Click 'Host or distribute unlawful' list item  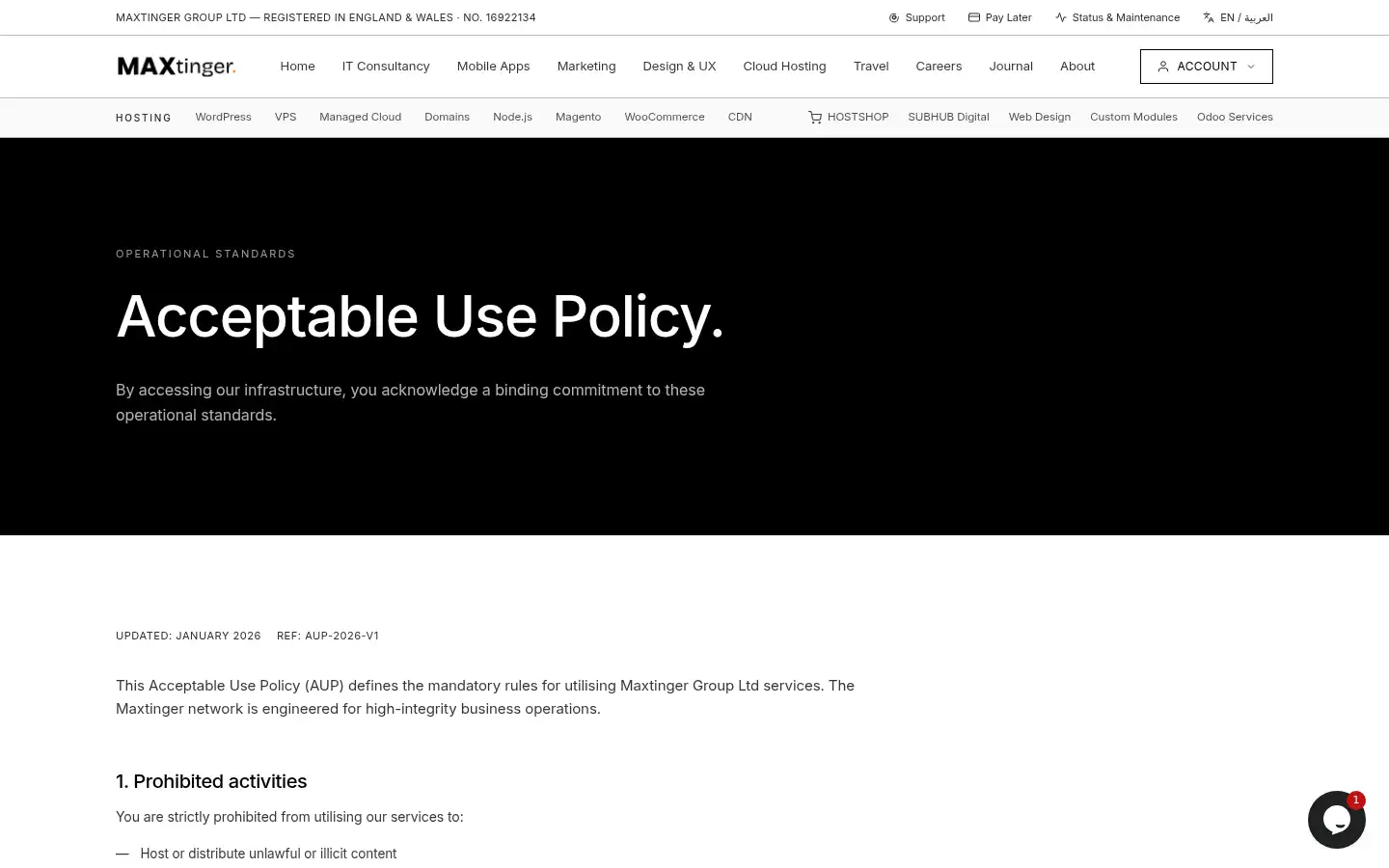(268, 854)
